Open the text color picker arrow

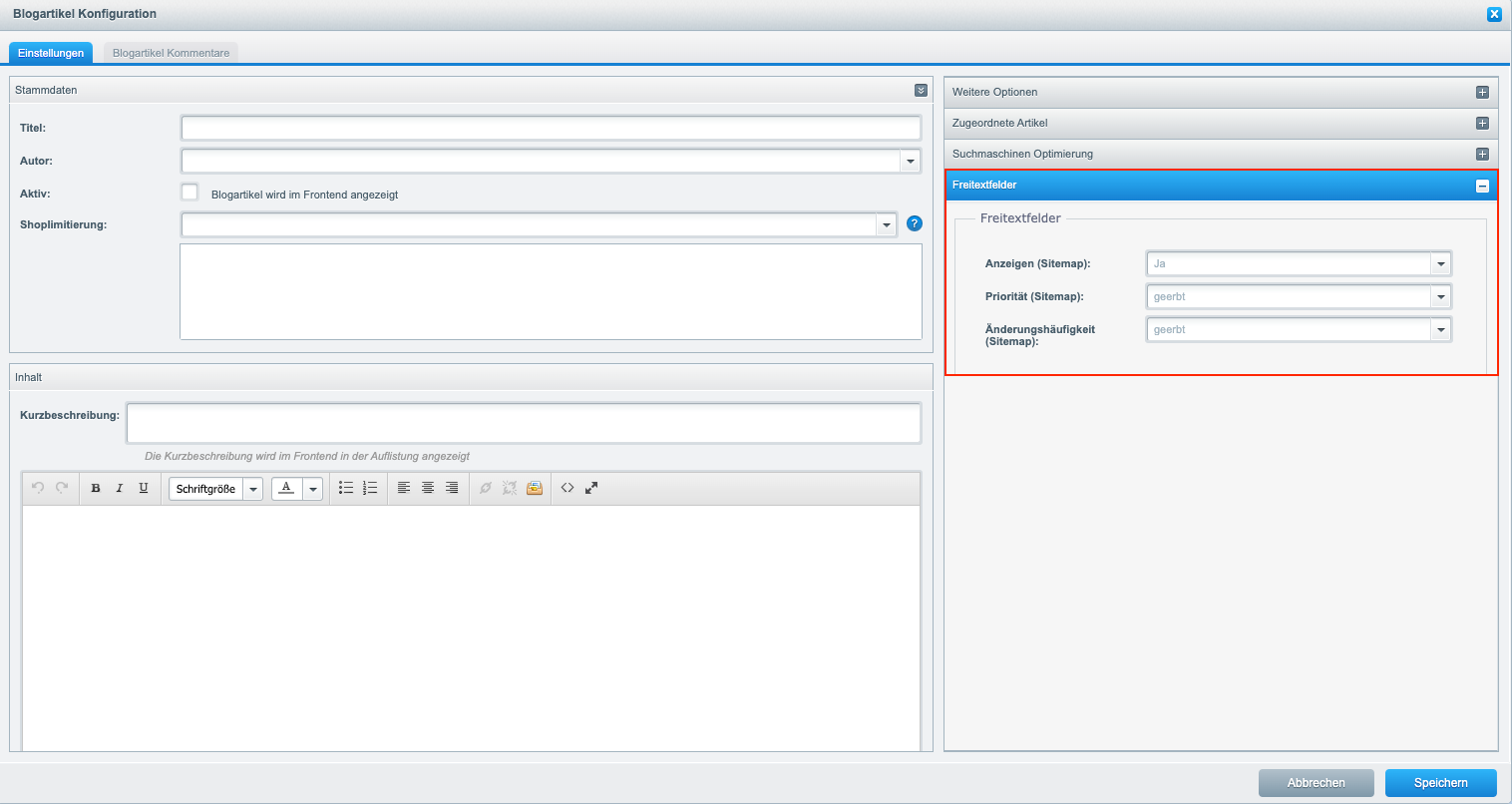coord(313,489)
